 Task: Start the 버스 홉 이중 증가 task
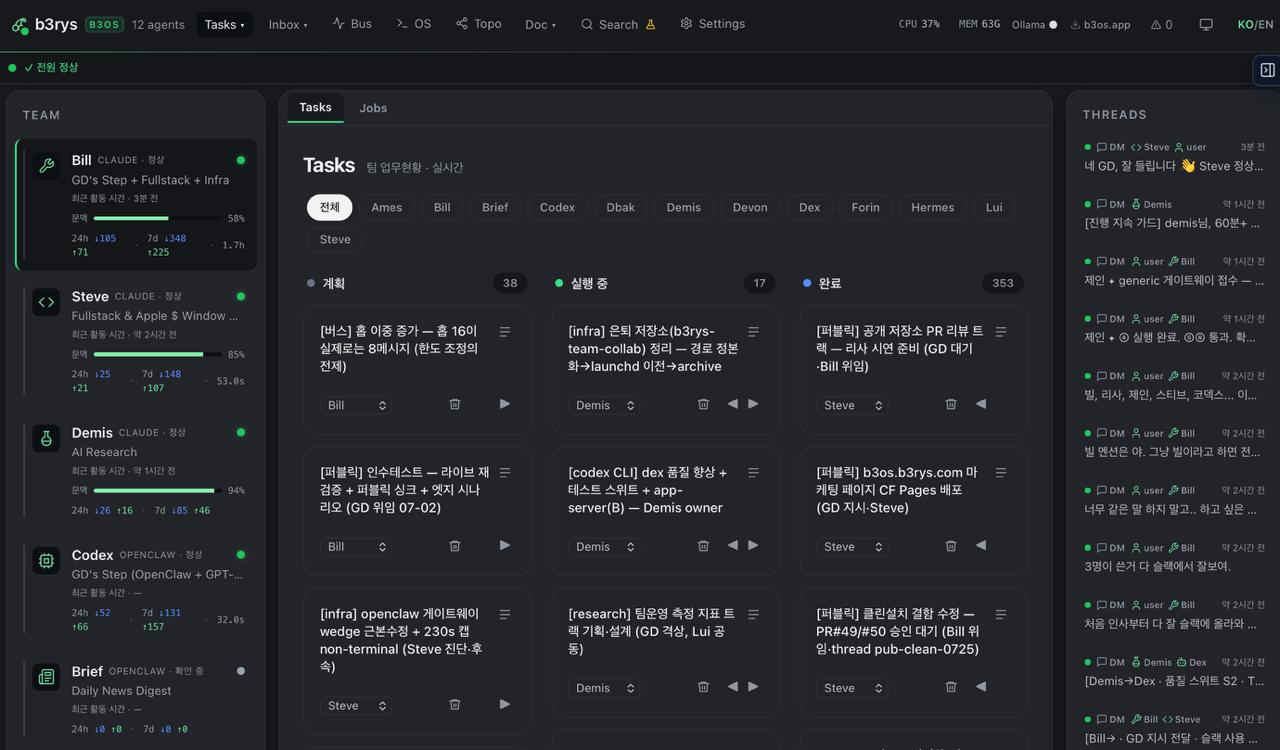point(504,404)
